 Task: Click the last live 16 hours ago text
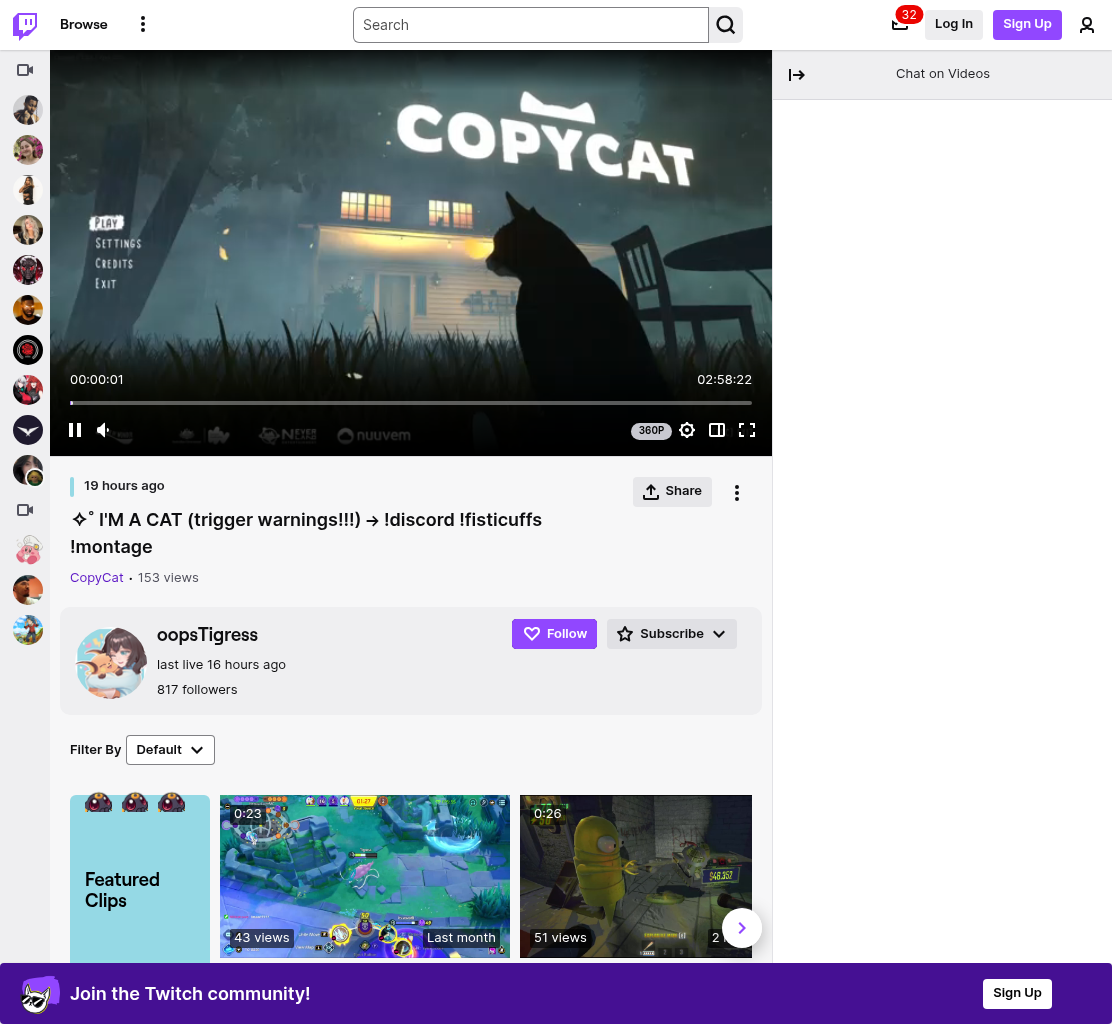point(221,664)
